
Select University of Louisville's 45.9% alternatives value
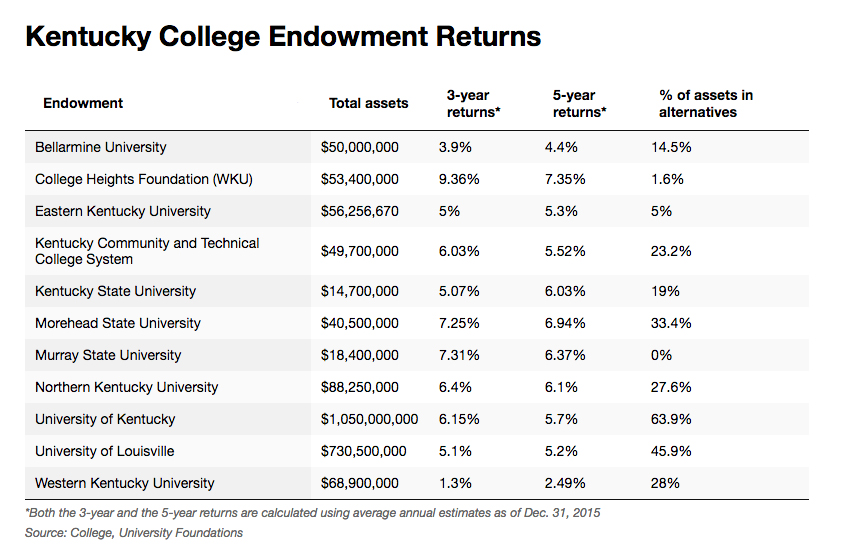pos(671,451)
